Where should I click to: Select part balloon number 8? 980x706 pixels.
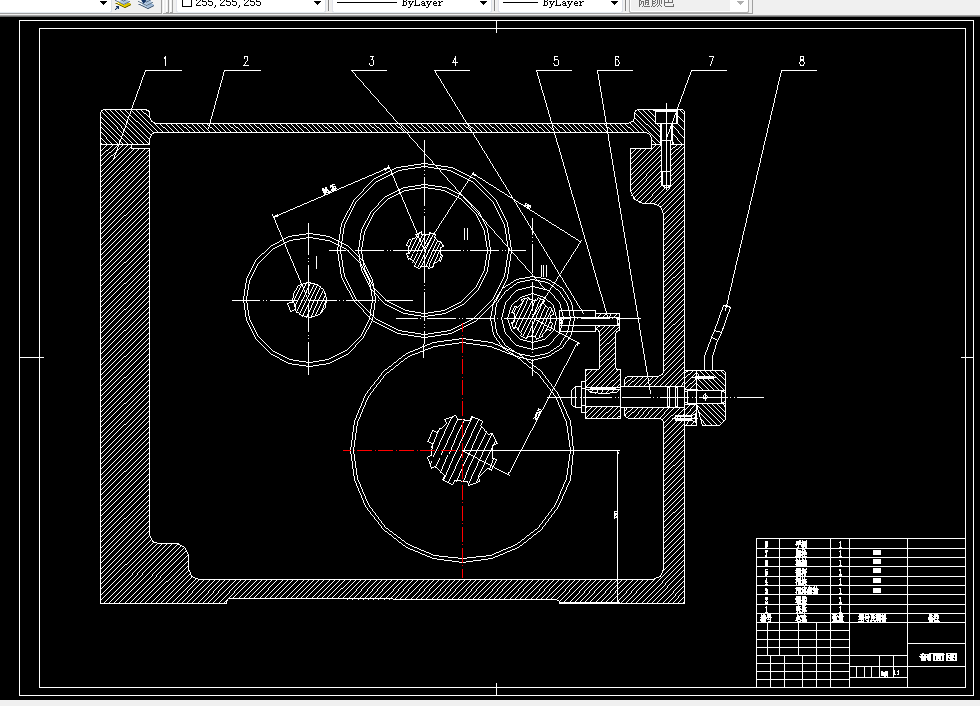click(801, 61)
